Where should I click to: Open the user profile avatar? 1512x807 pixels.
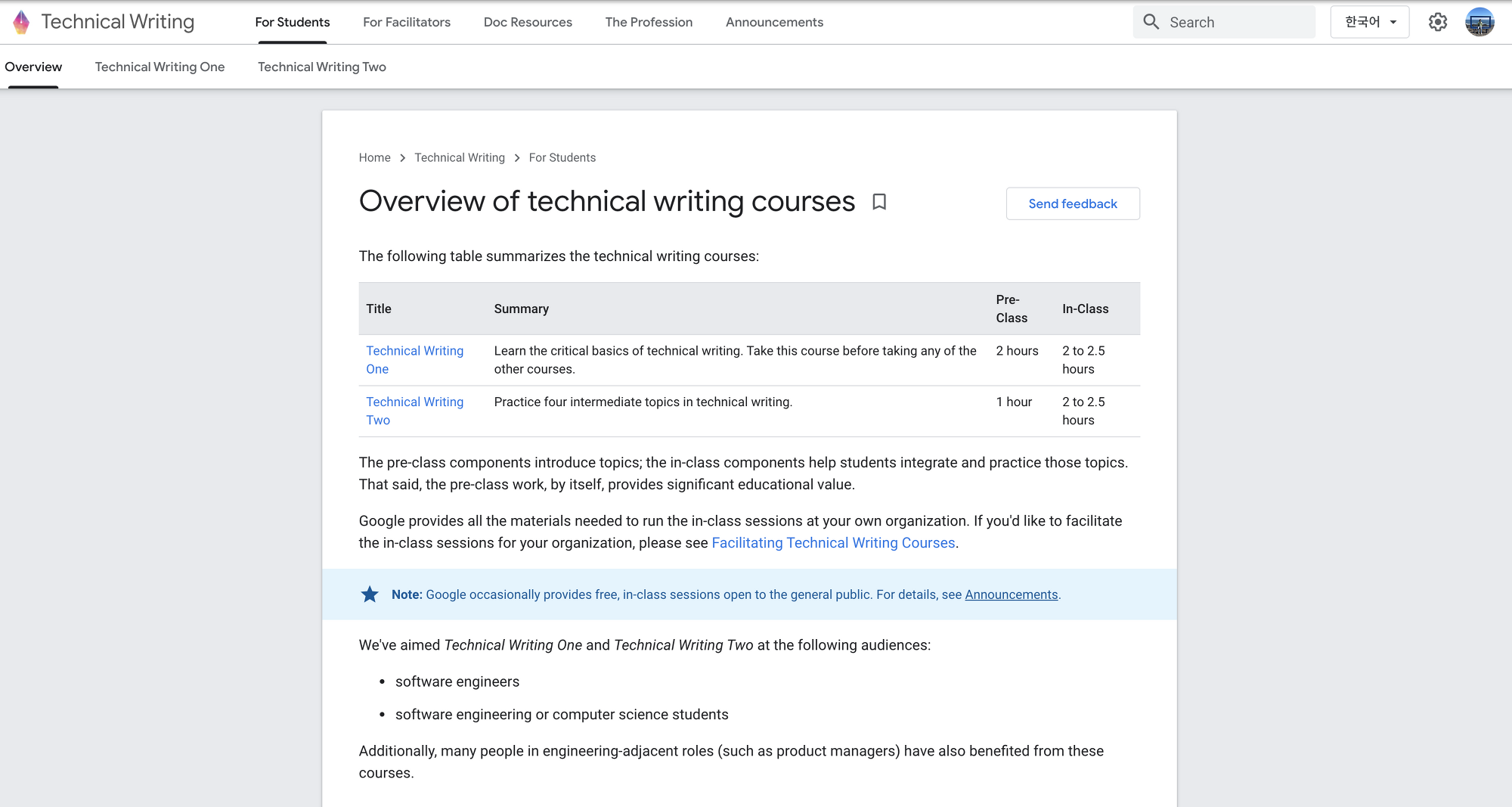[x=1479, y=22]
